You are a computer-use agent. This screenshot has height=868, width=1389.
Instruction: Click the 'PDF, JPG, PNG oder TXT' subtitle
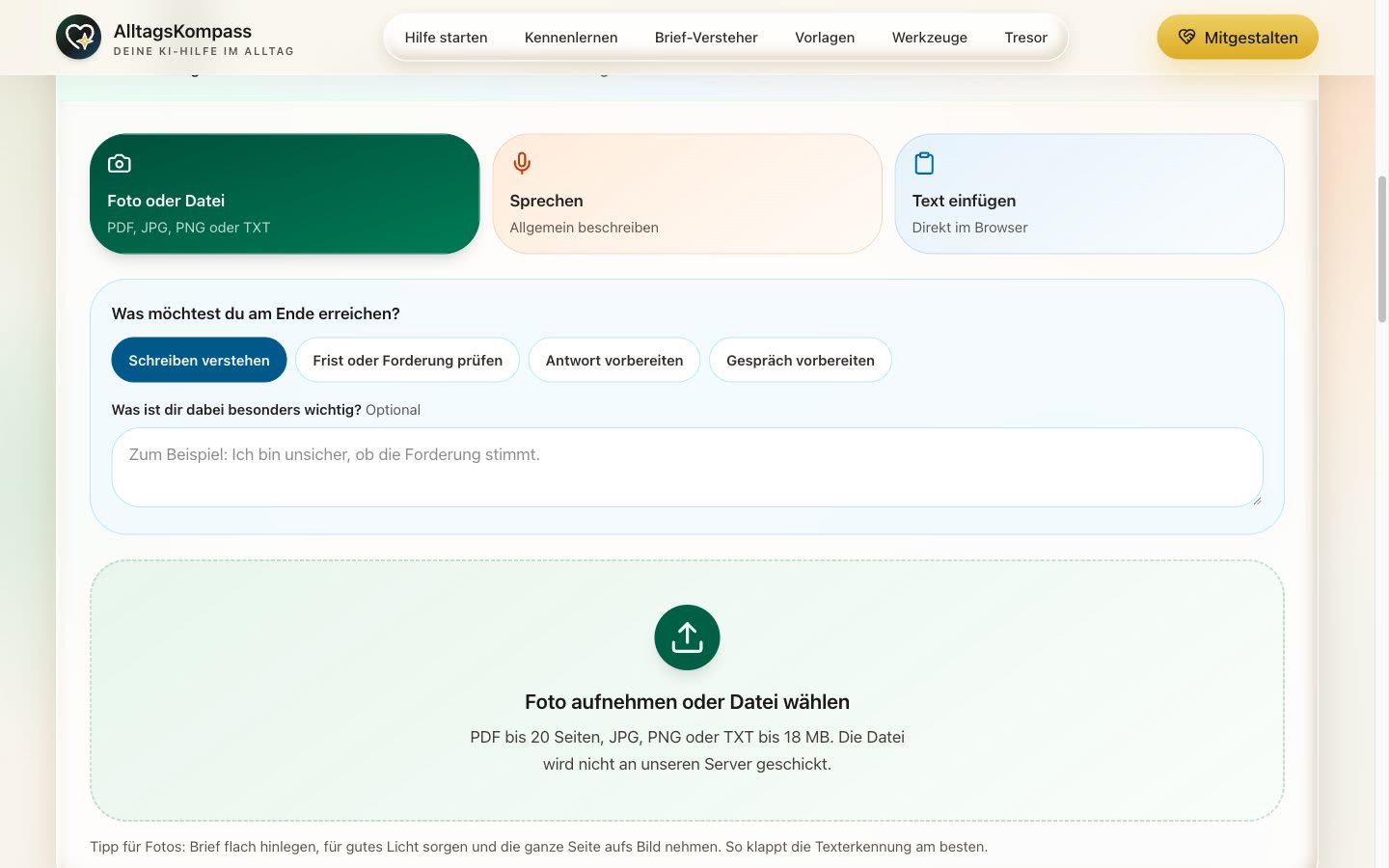pyautogui.click(x=188, y=228)
